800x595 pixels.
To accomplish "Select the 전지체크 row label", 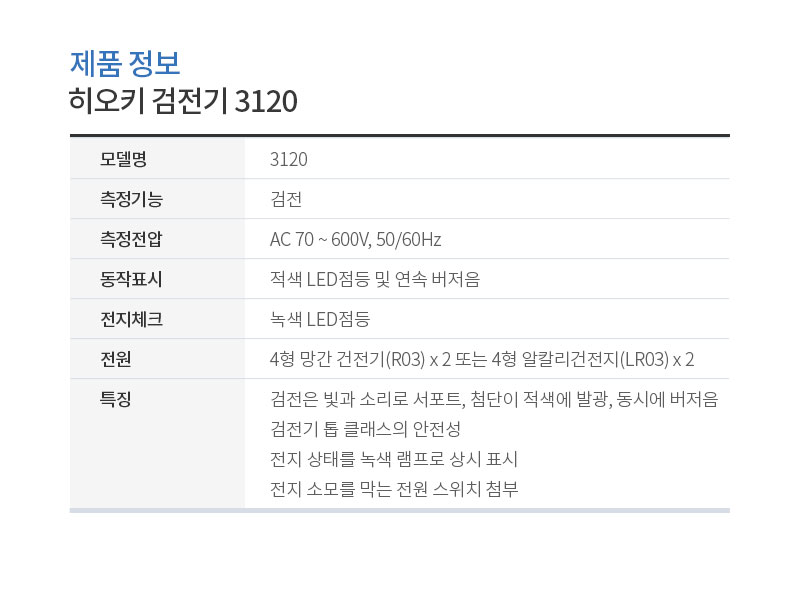I will click(x=132, y=319).
